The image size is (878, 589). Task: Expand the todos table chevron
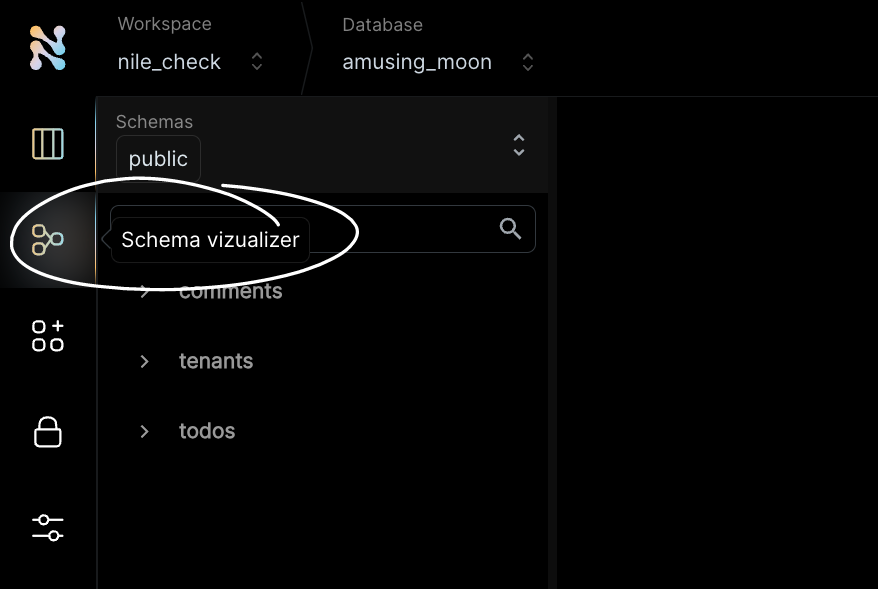tap(144, 431)
